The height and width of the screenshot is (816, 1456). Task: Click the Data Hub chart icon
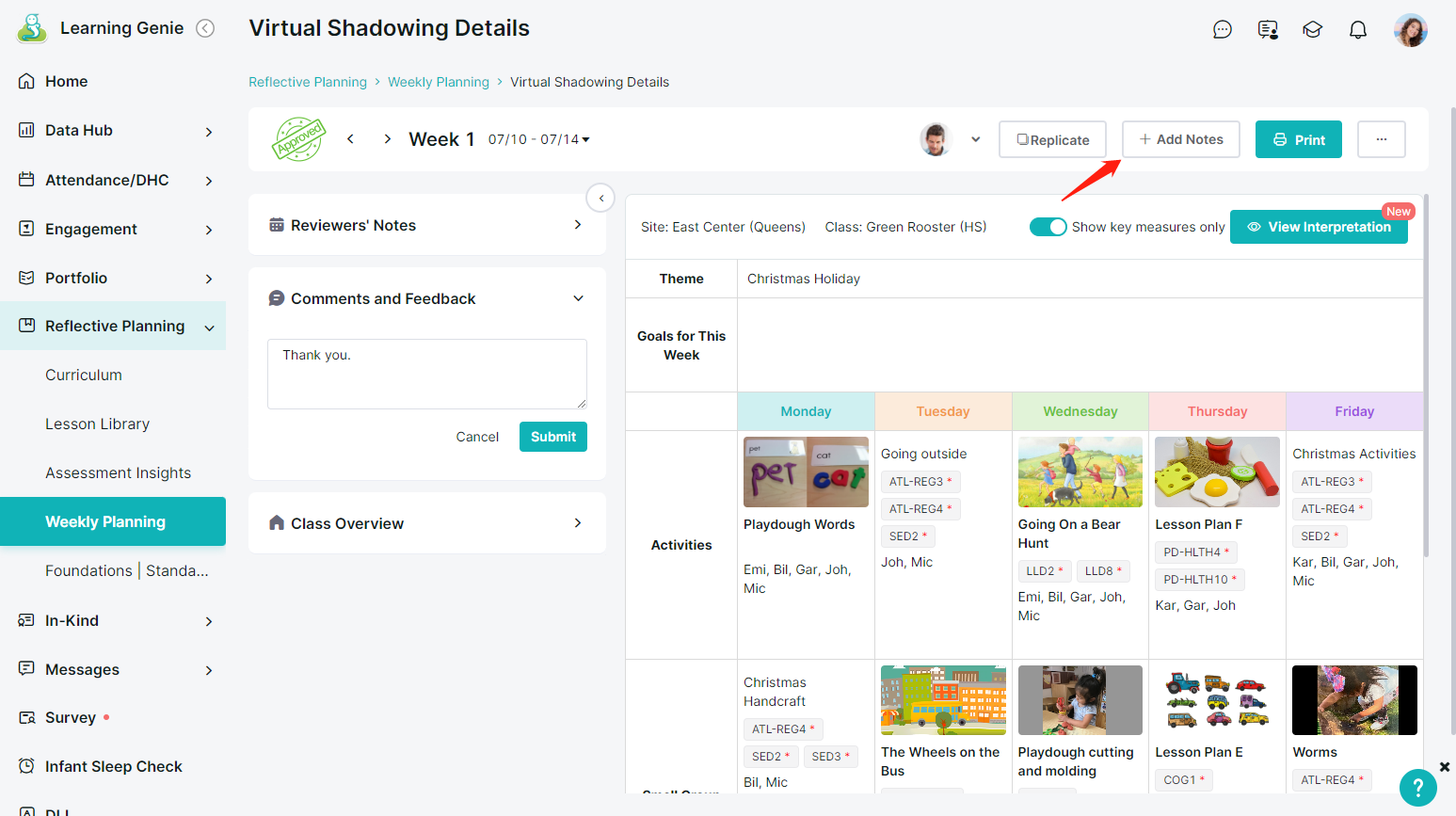pos(27,130)
